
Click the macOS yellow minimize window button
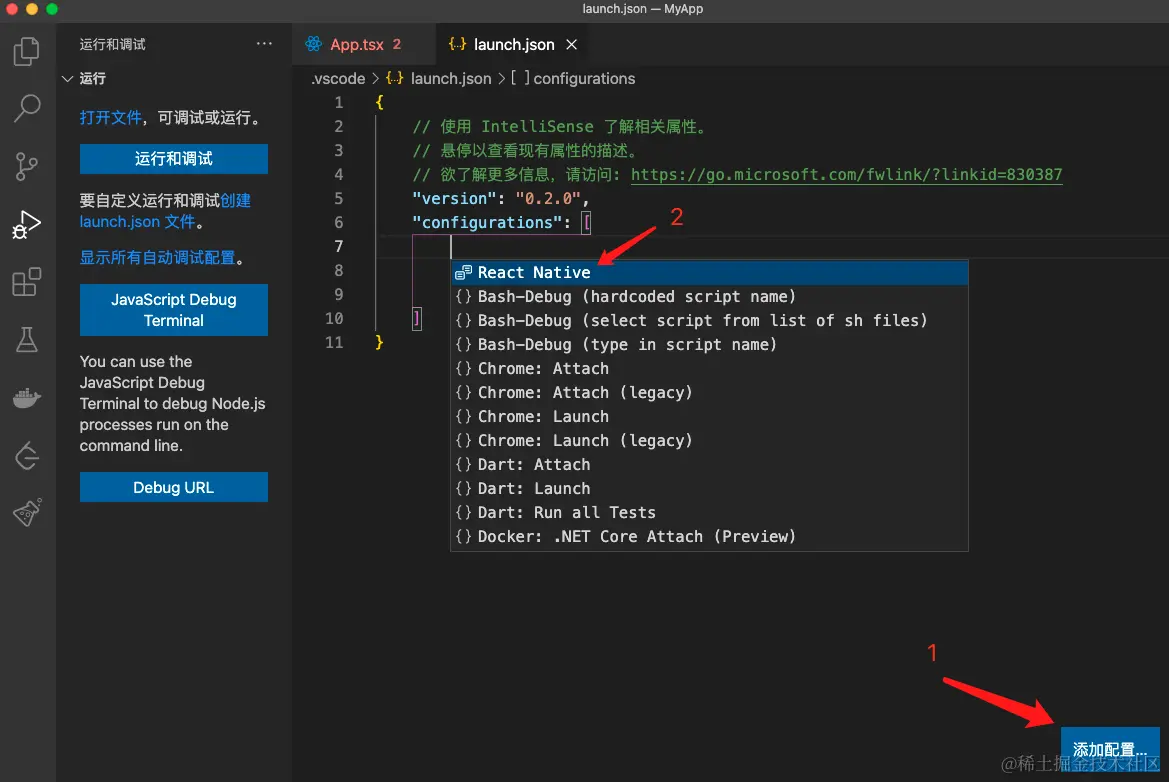coord(31,9)
